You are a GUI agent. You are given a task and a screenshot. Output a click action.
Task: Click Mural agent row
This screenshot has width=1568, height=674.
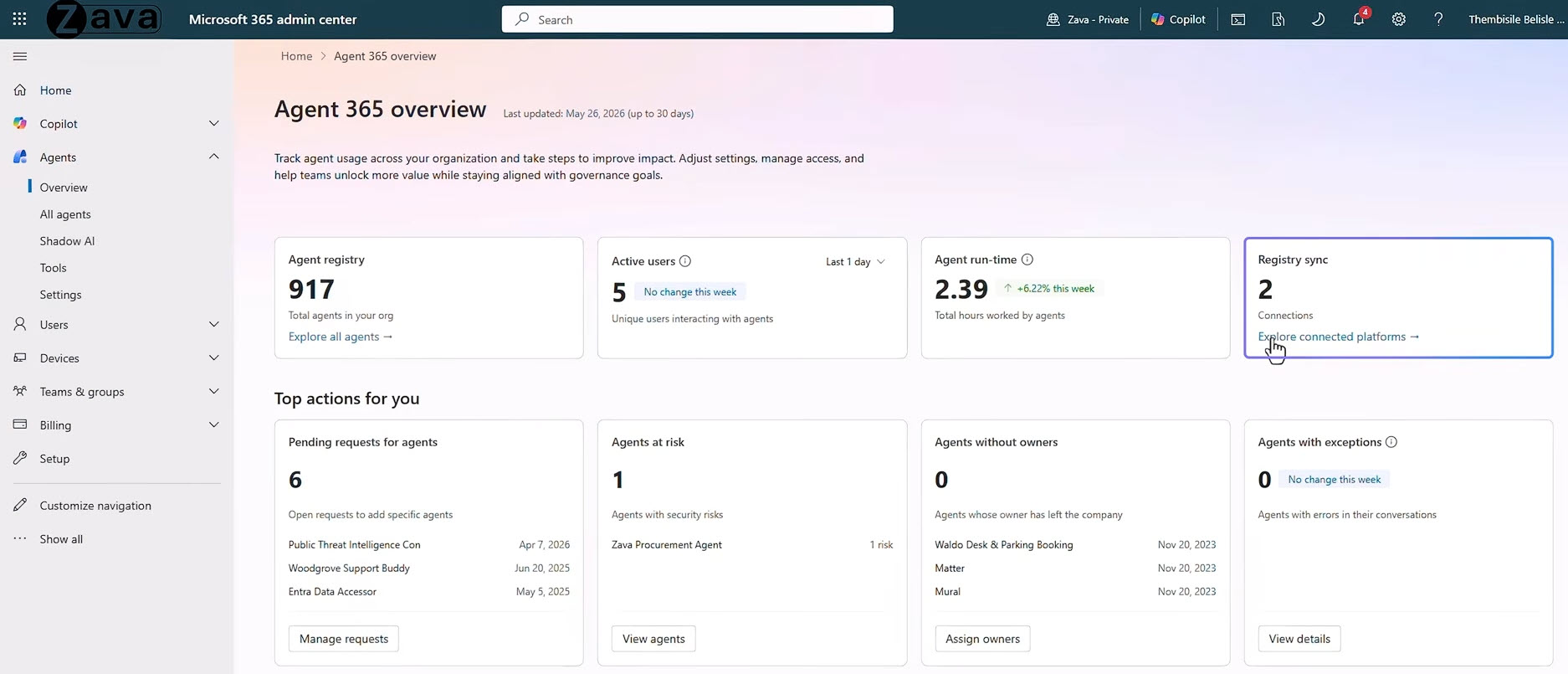tap(1075, 591)
